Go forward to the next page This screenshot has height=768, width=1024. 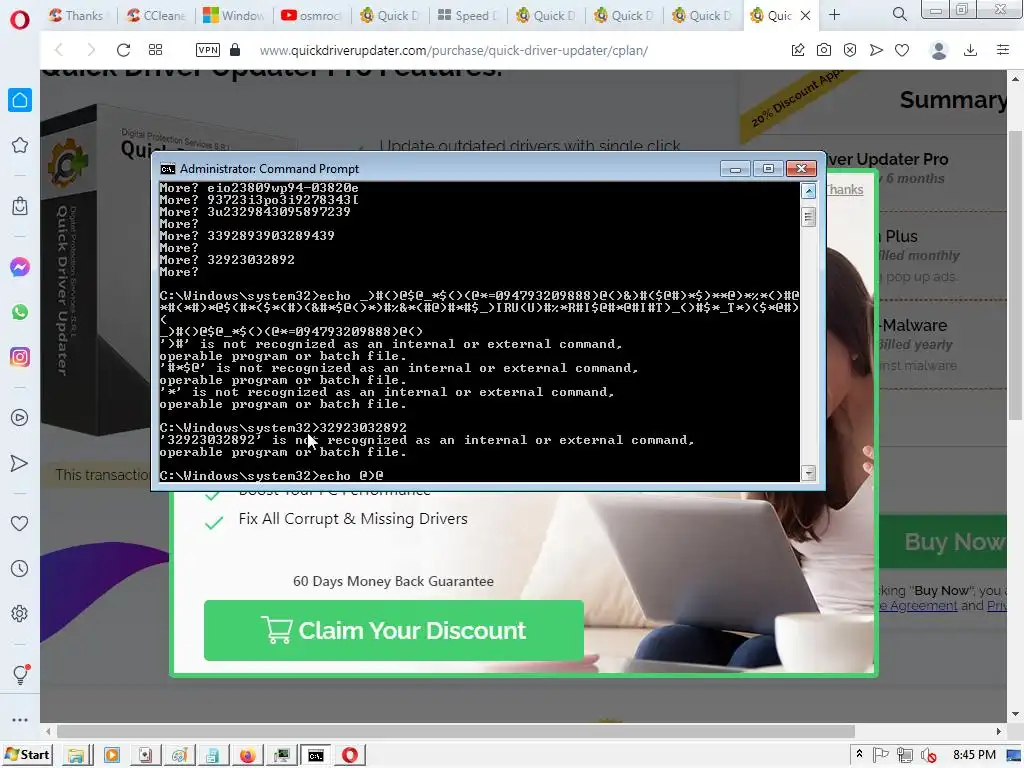click(91, 50)
